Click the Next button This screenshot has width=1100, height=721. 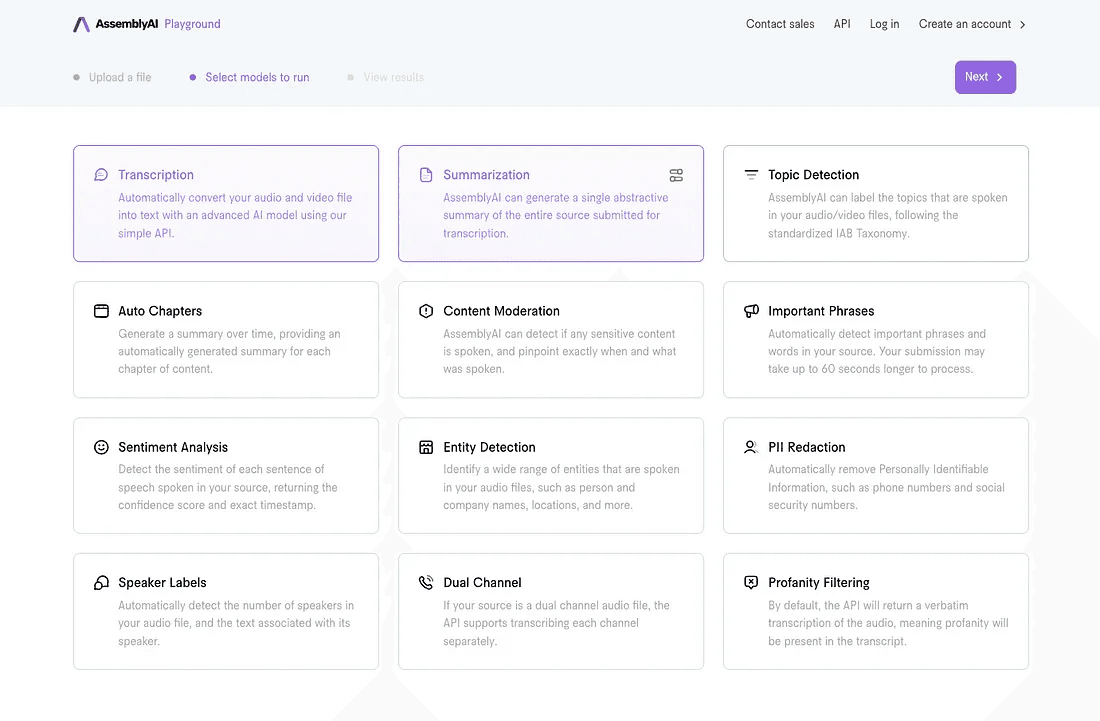985,77
